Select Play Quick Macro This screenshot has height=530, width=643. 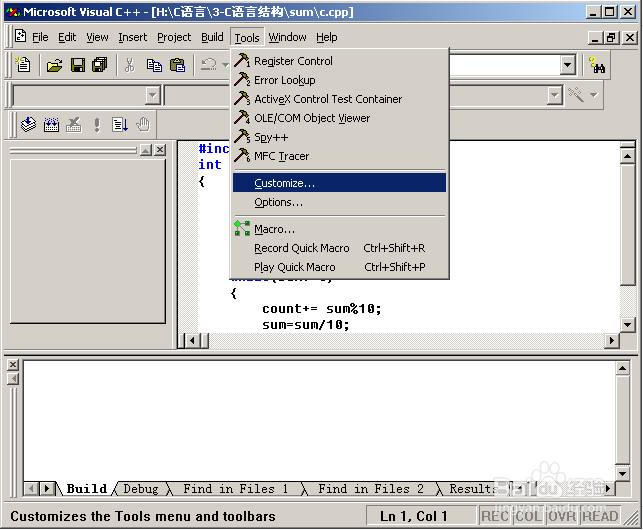click(339, 267)
